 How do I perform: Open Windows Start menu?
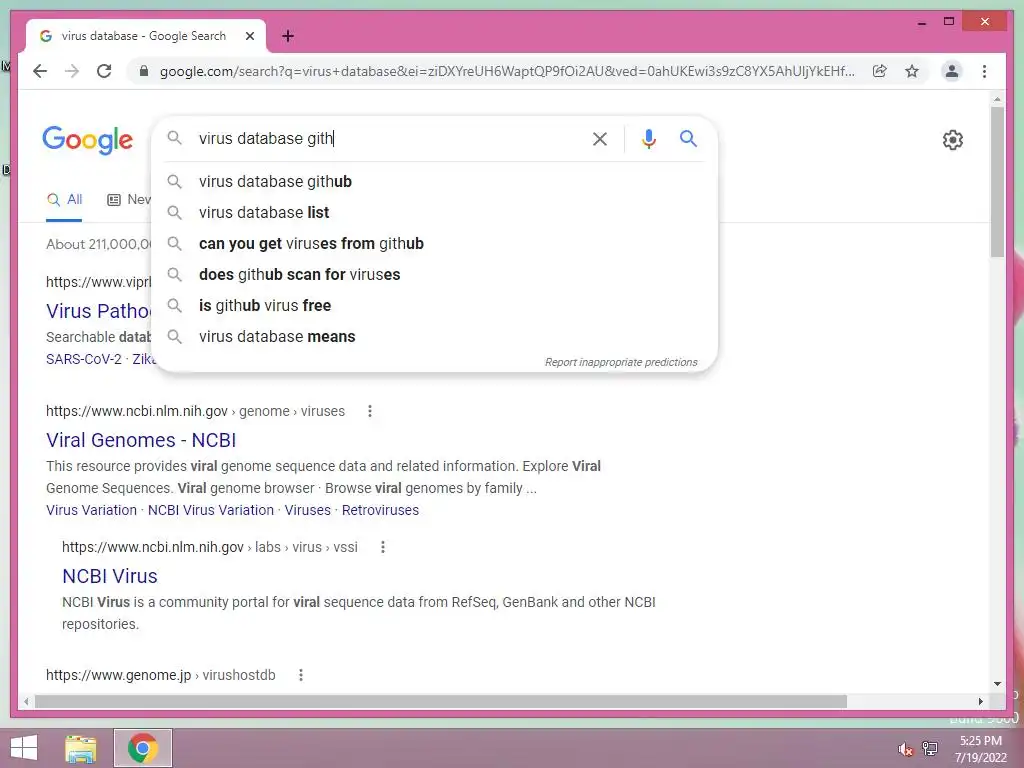pyautogui.click(x=24, y=748)
